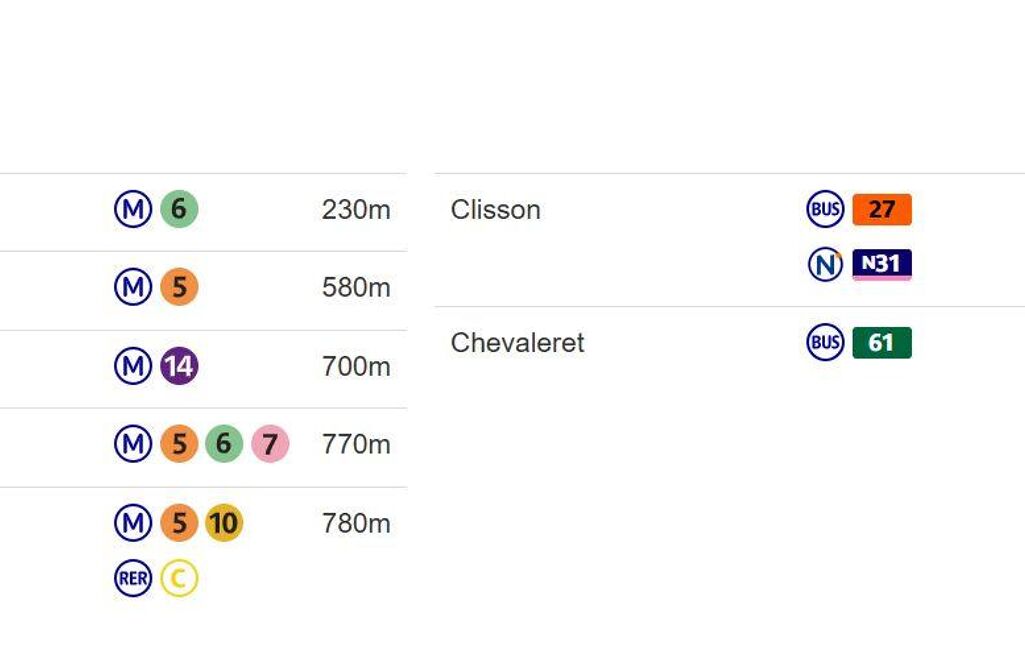Click the orange line 5 badge beside 580m

click(x=179, y=288)
